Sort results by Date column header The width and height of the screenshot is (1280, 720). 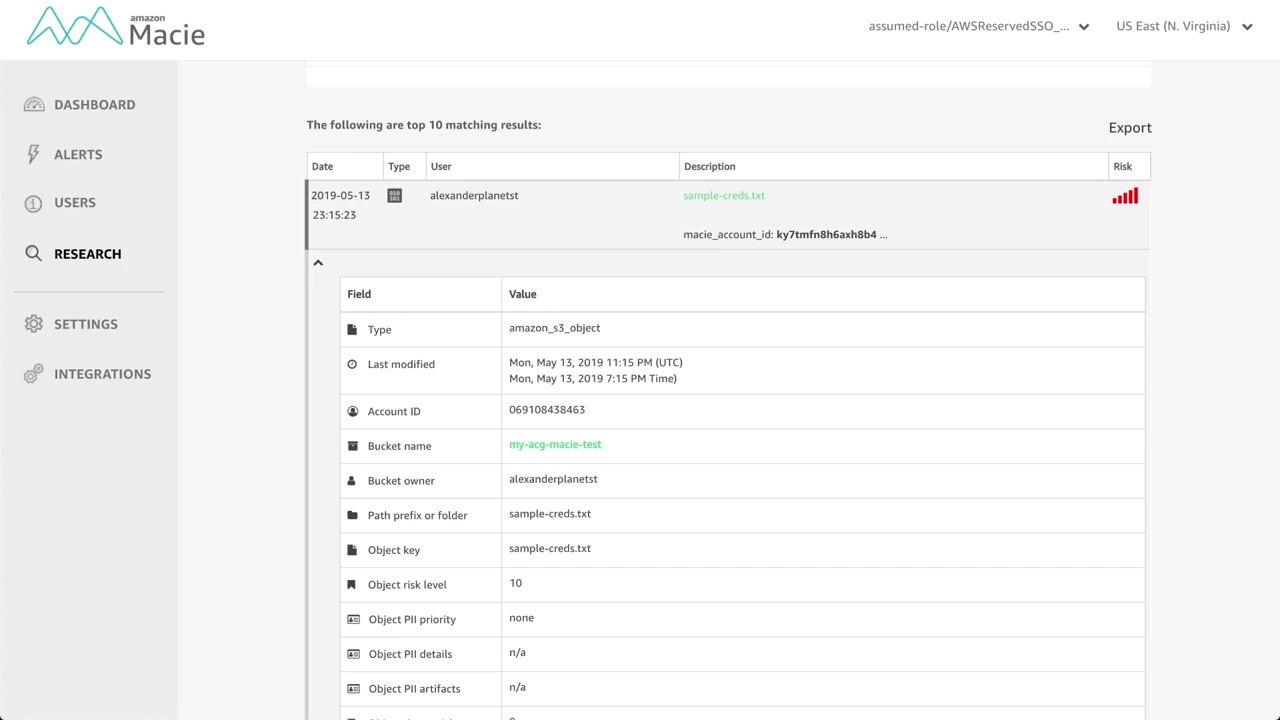tap(322, 167)
